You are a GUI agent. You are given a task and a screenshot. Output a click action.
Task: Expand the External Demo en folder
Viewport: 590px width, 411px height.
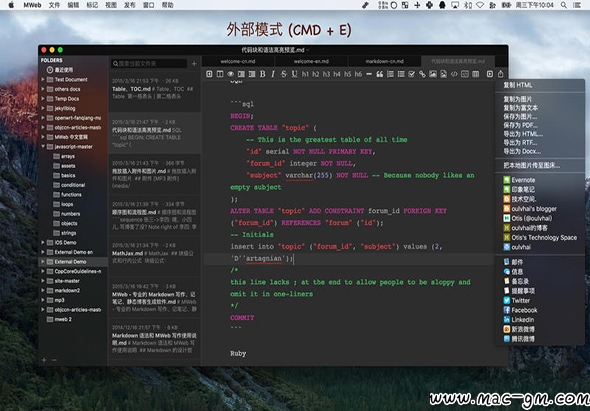pos(43,252)
